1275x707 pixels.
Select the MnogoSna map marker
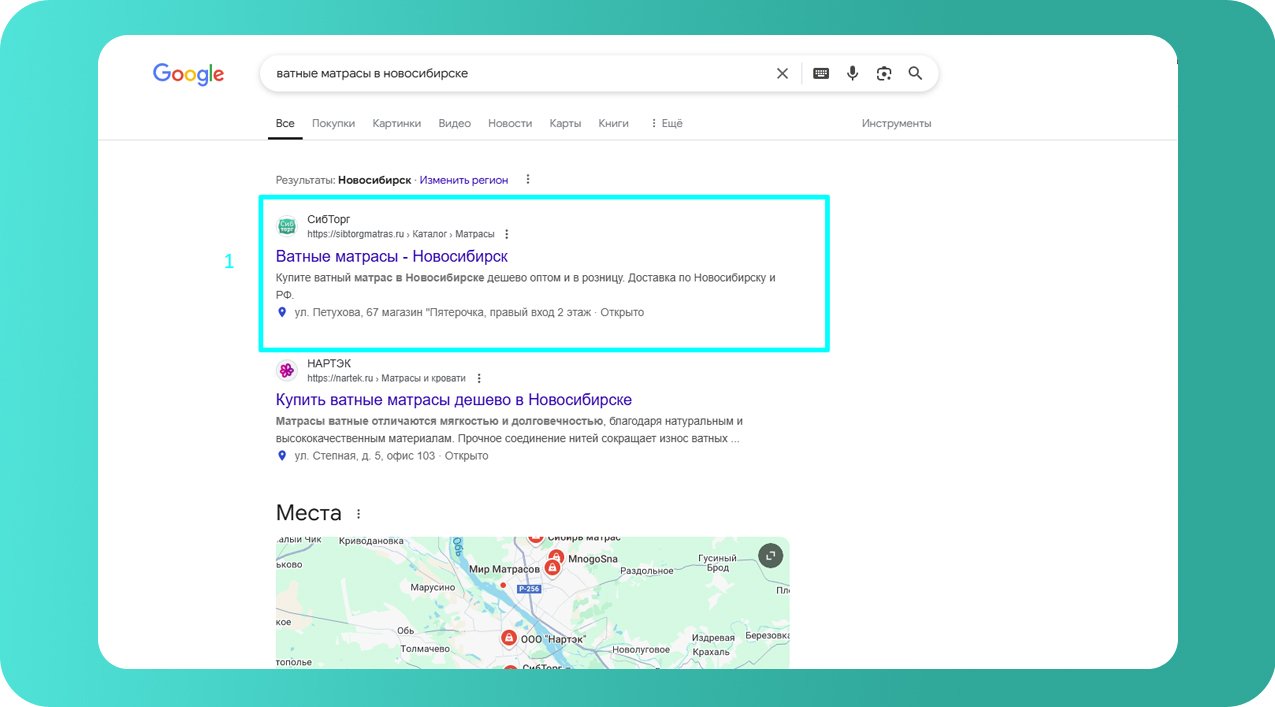point(556,558)
